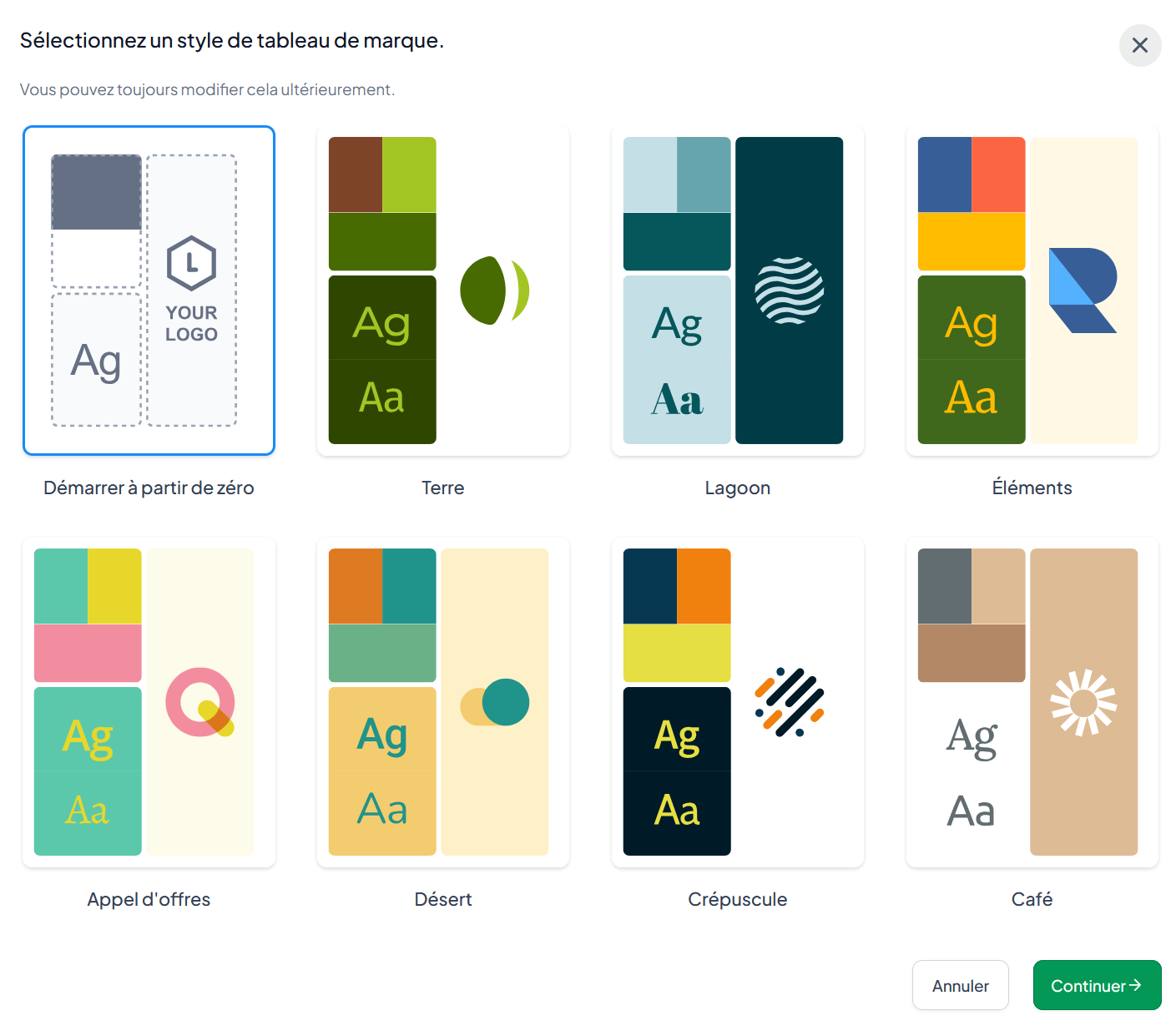Viewport: 1176px width, 1026px height.
Task: Select the Crépuscule yellow Ag font tile
Action: point(677,729)
